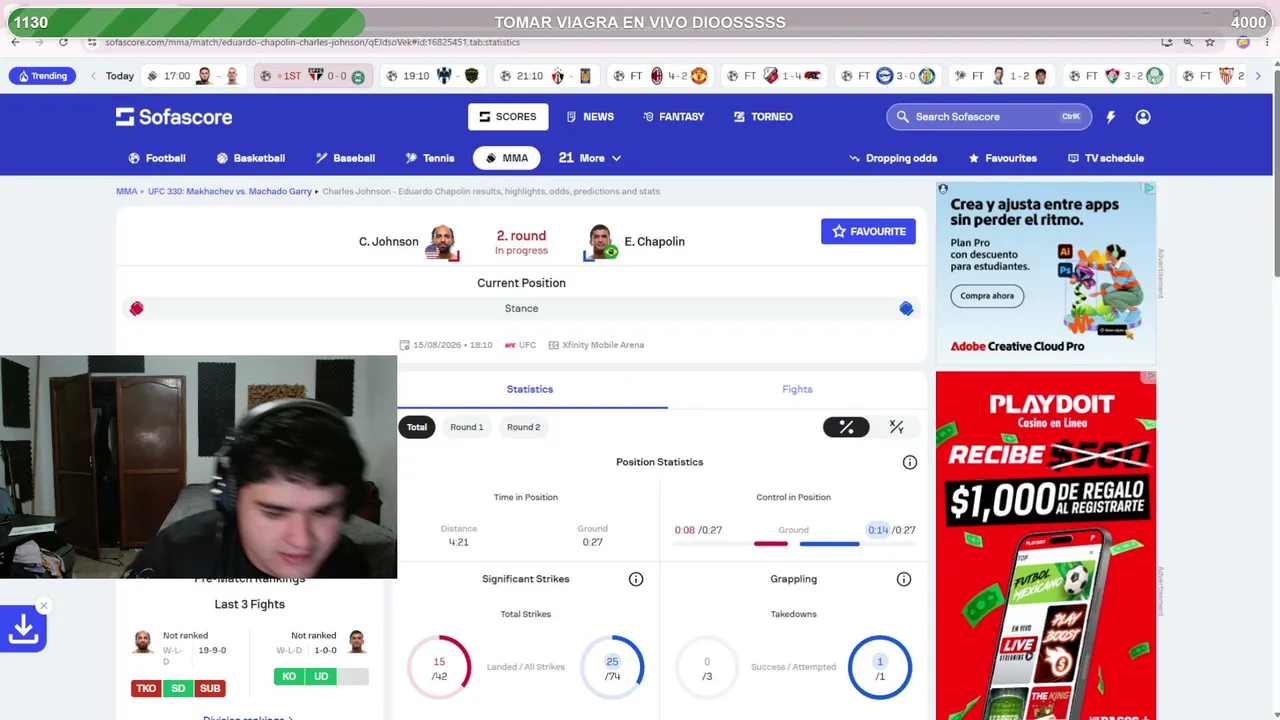The height and width of the screenshot is (720, 1280).
Task: Click browser back arrow
Action: (x=15, y=42)
